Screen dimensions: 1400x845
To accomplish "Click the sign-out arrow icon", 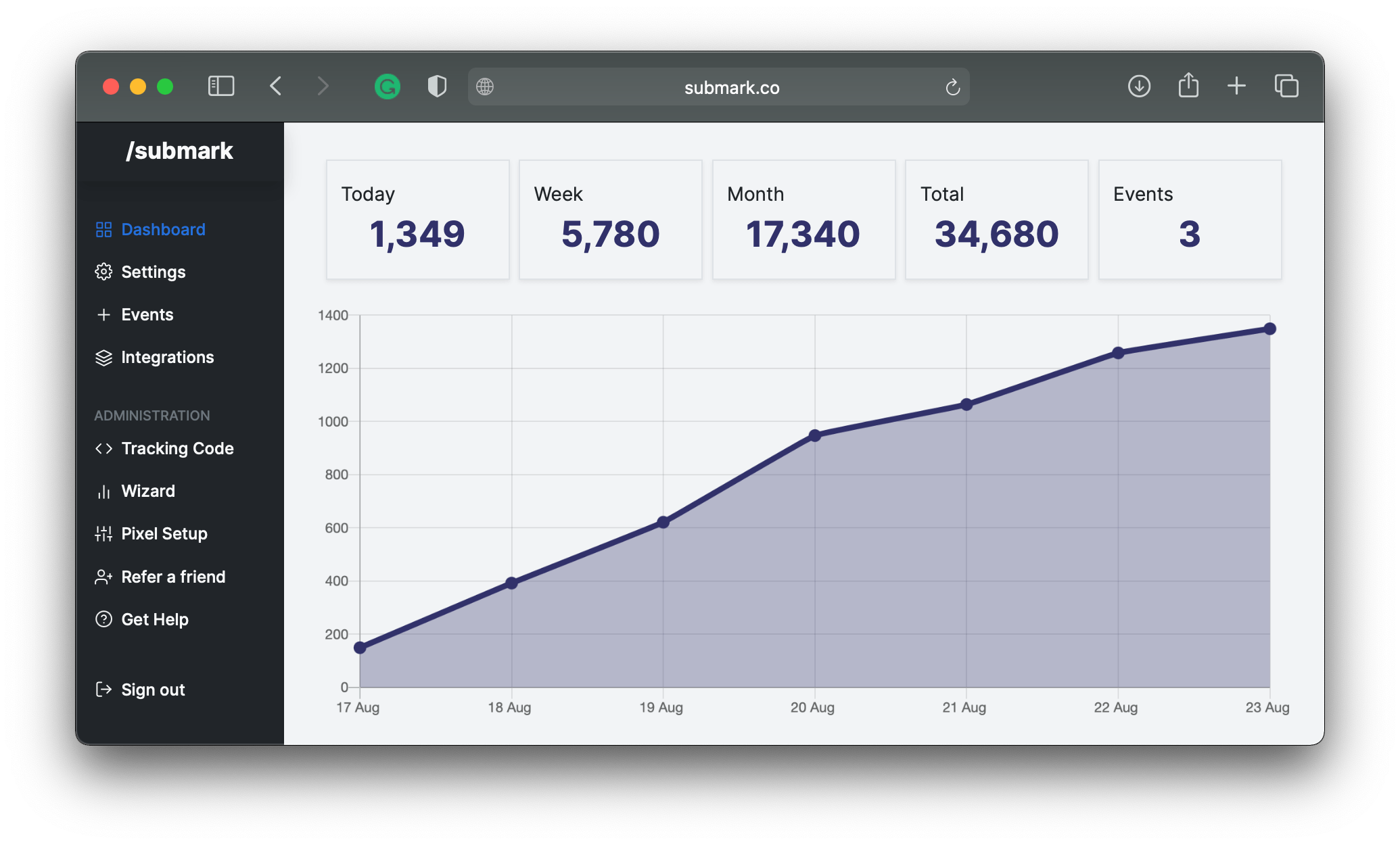I will pyautogui.click(x=104, y=690).
